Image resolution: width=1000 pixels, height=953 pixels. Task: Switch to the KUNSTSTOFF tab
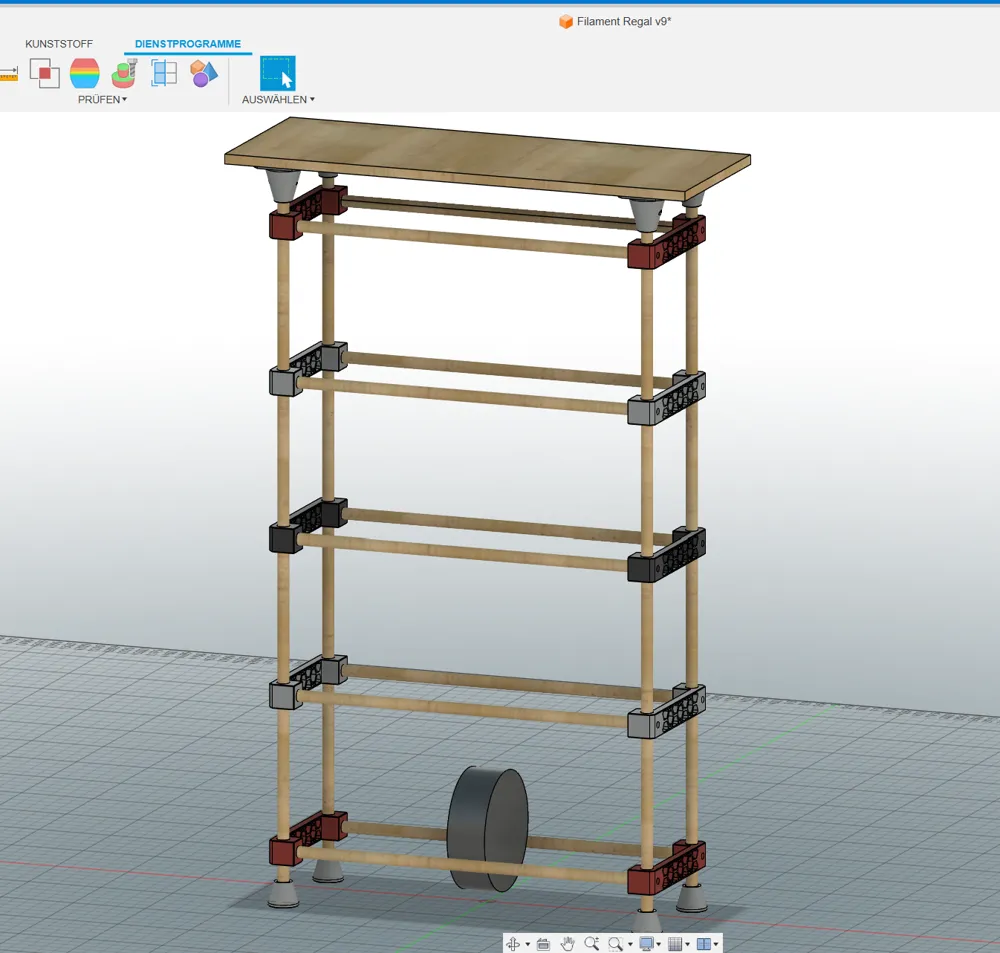[x=59, y=44]
